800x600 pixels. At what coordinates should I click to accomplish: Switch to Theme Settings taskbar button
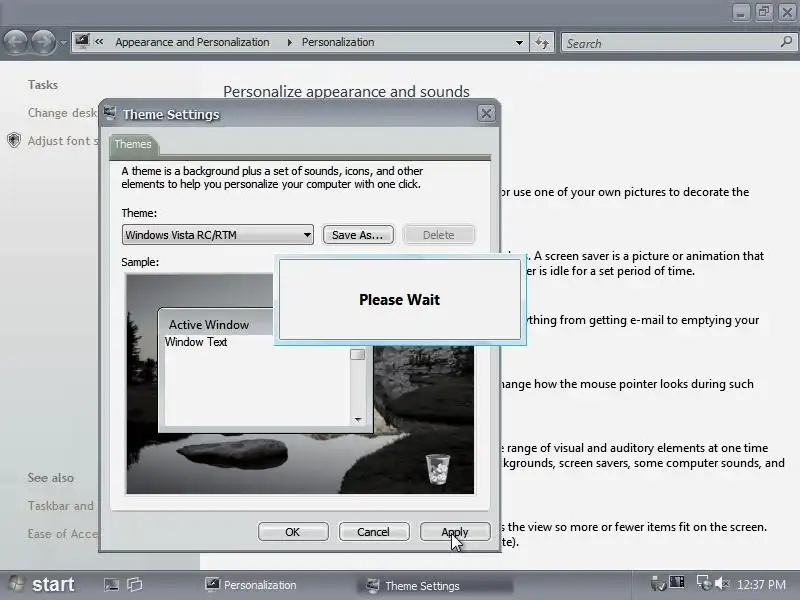pyautogui.click(x=435, y=585)
